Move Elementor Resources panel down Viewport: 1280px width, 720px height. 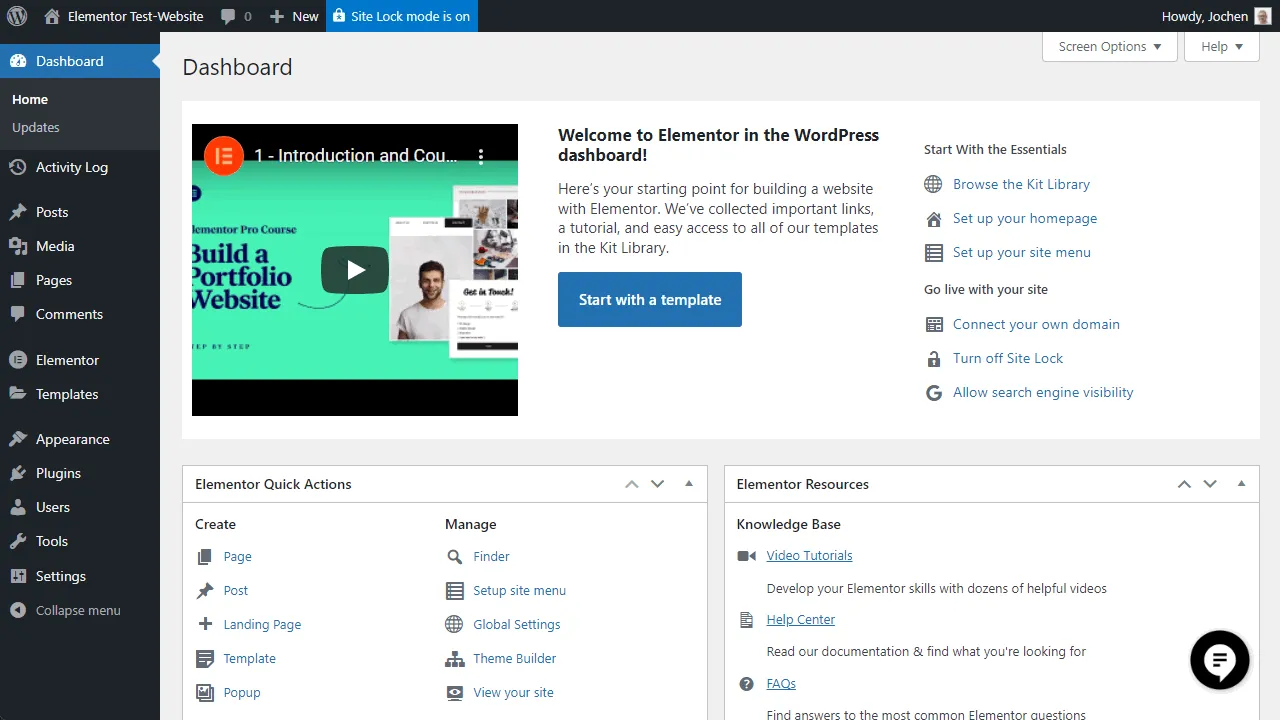(x=1210, y=484)
